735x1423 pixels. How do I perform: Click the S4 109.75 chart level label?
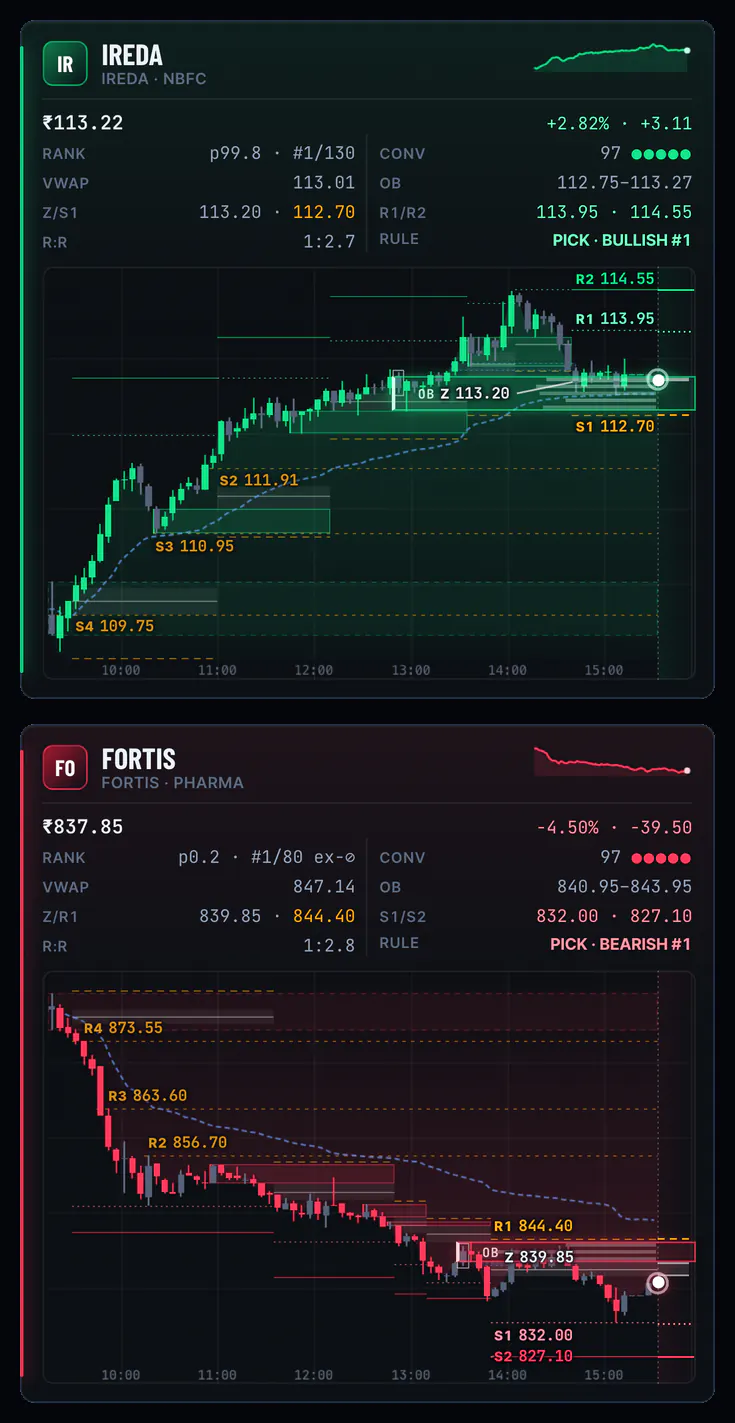pos(114,626)
